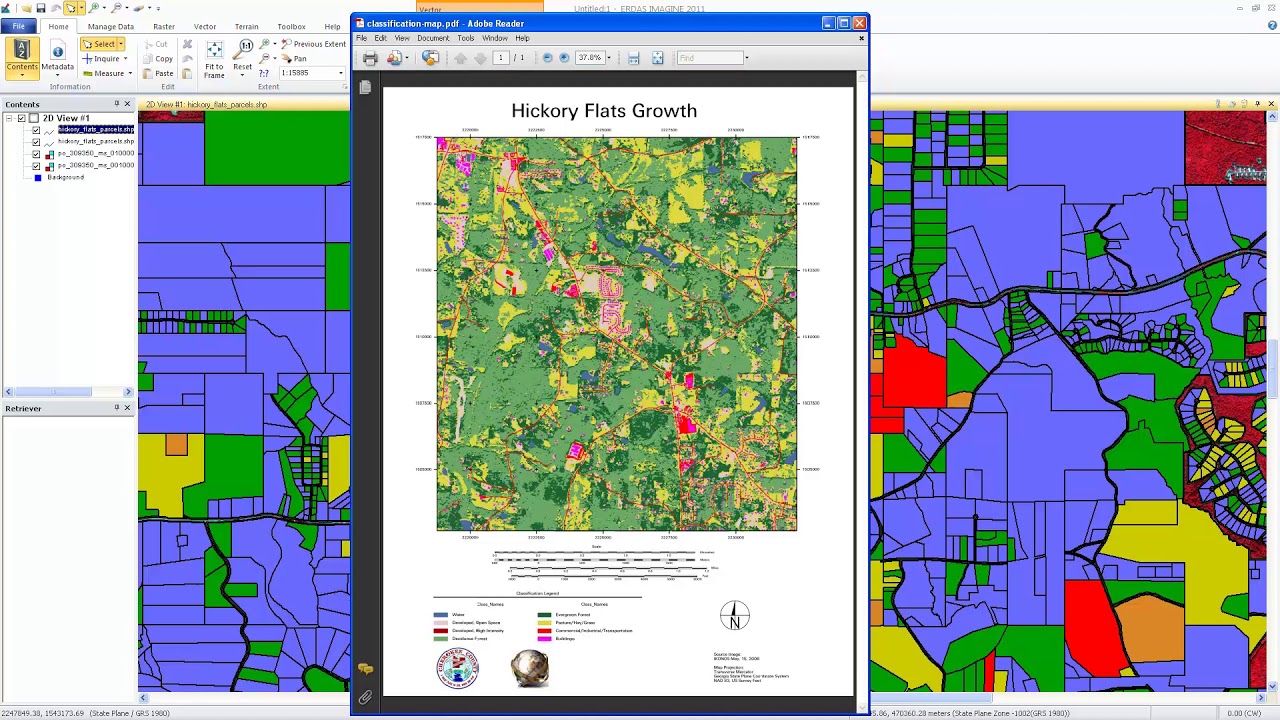Click the page number field in Adobe Reader

pos(501,58)
